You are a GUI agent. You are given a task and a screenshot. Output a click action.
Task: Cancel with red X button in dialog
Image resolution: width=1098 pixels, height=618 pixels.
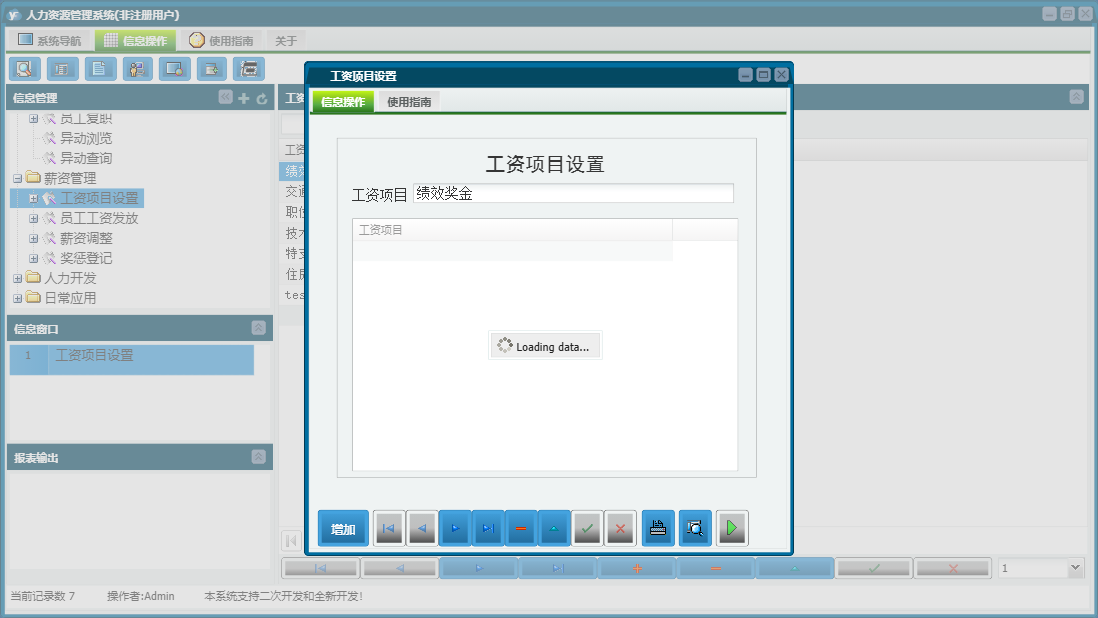pos(620,528)
